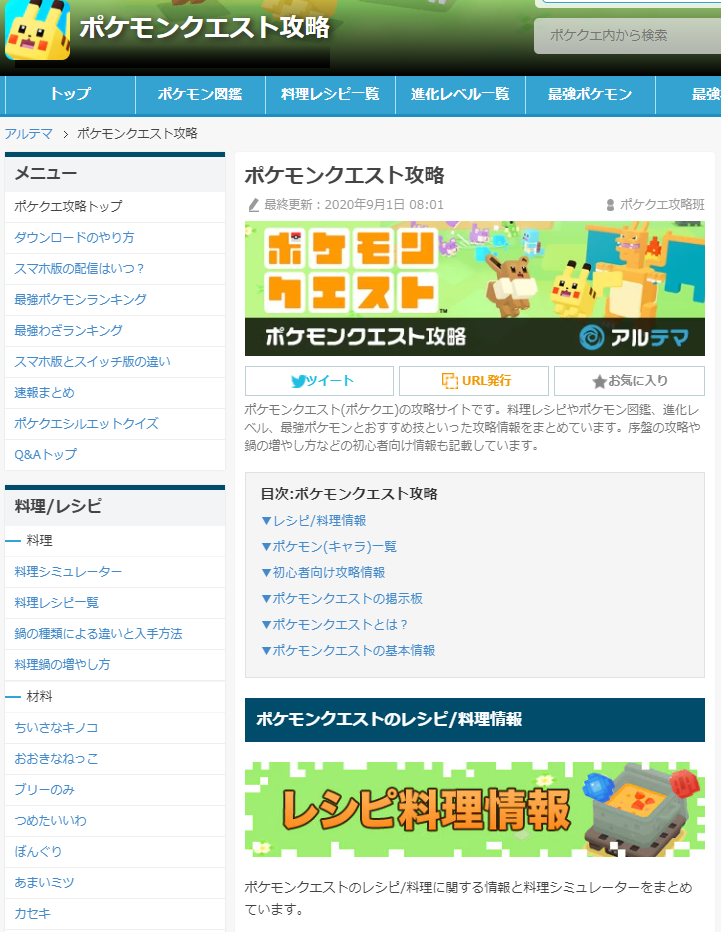Open ブリーのみ ingredient link
Image resolution: width=721 pixels, height=932 pixels.
click(115, 790)
